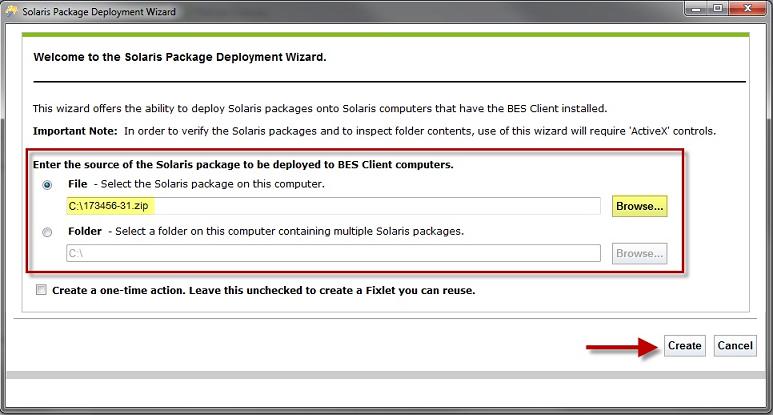Viewport: 773px width, 415px height.
Task: Click the 'Select the Solaris package on this computer' text
Action: click(212, 184)
